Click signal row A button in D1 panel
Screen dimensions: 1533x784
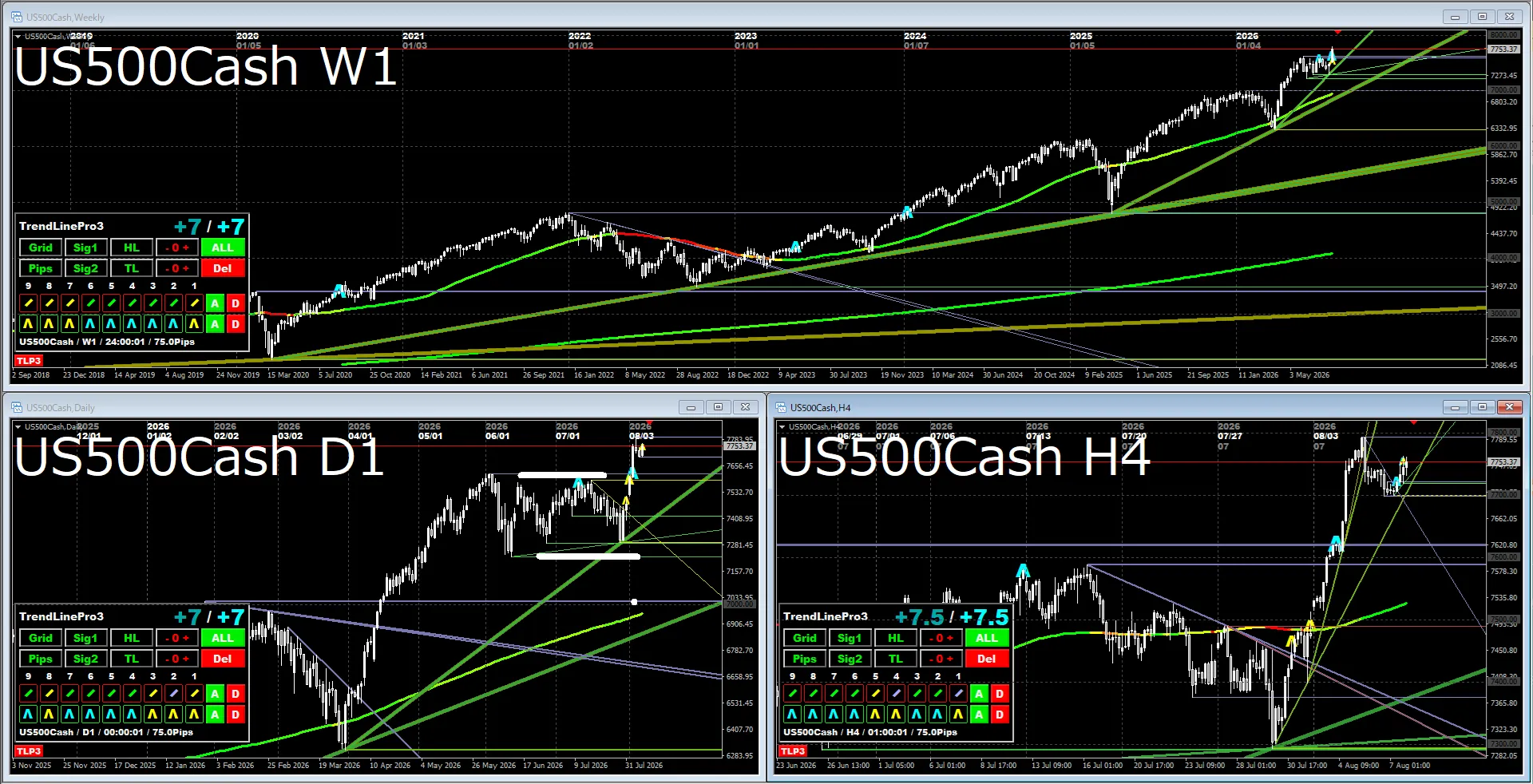(x=215, y=715)
